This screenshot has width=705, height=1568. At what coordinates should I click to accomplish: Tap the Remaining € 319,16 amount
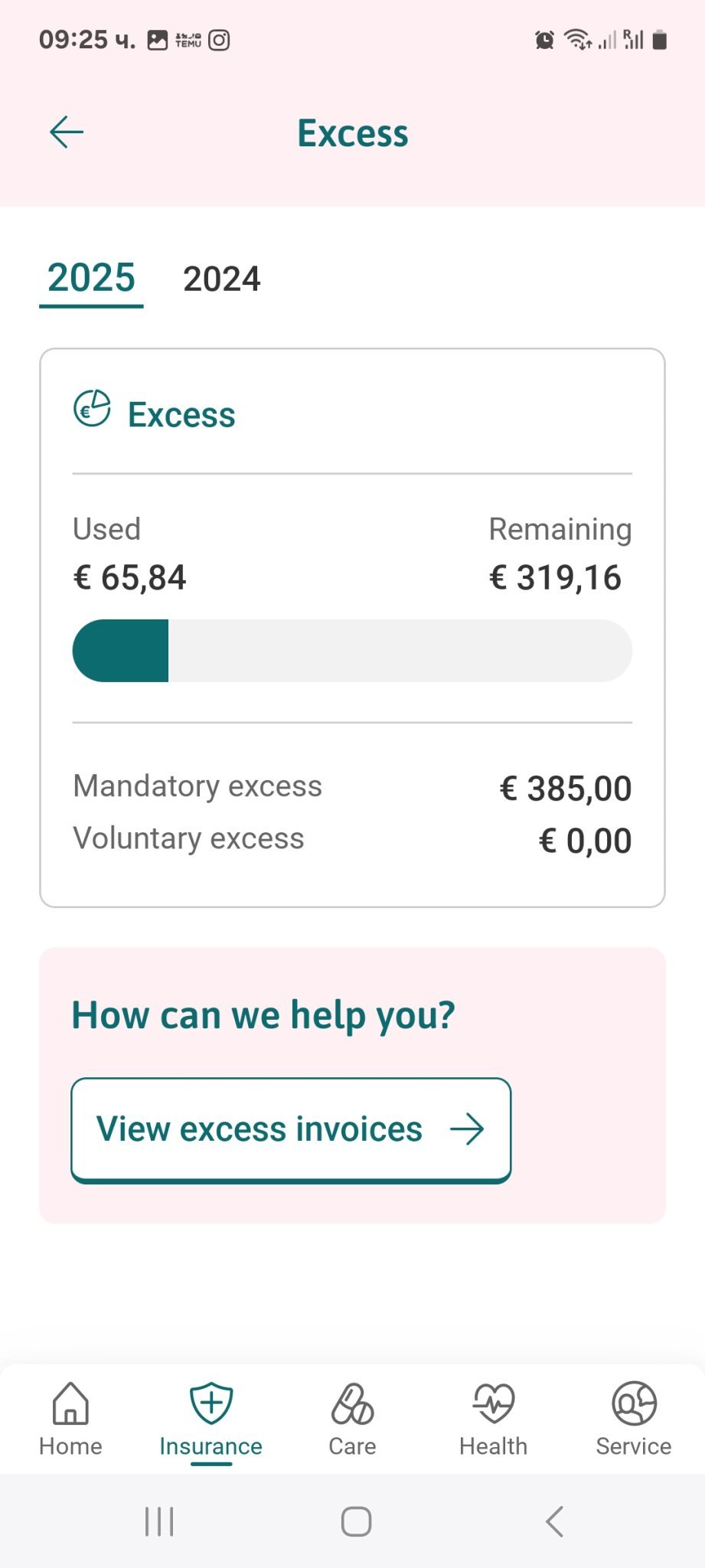(555, 577)
